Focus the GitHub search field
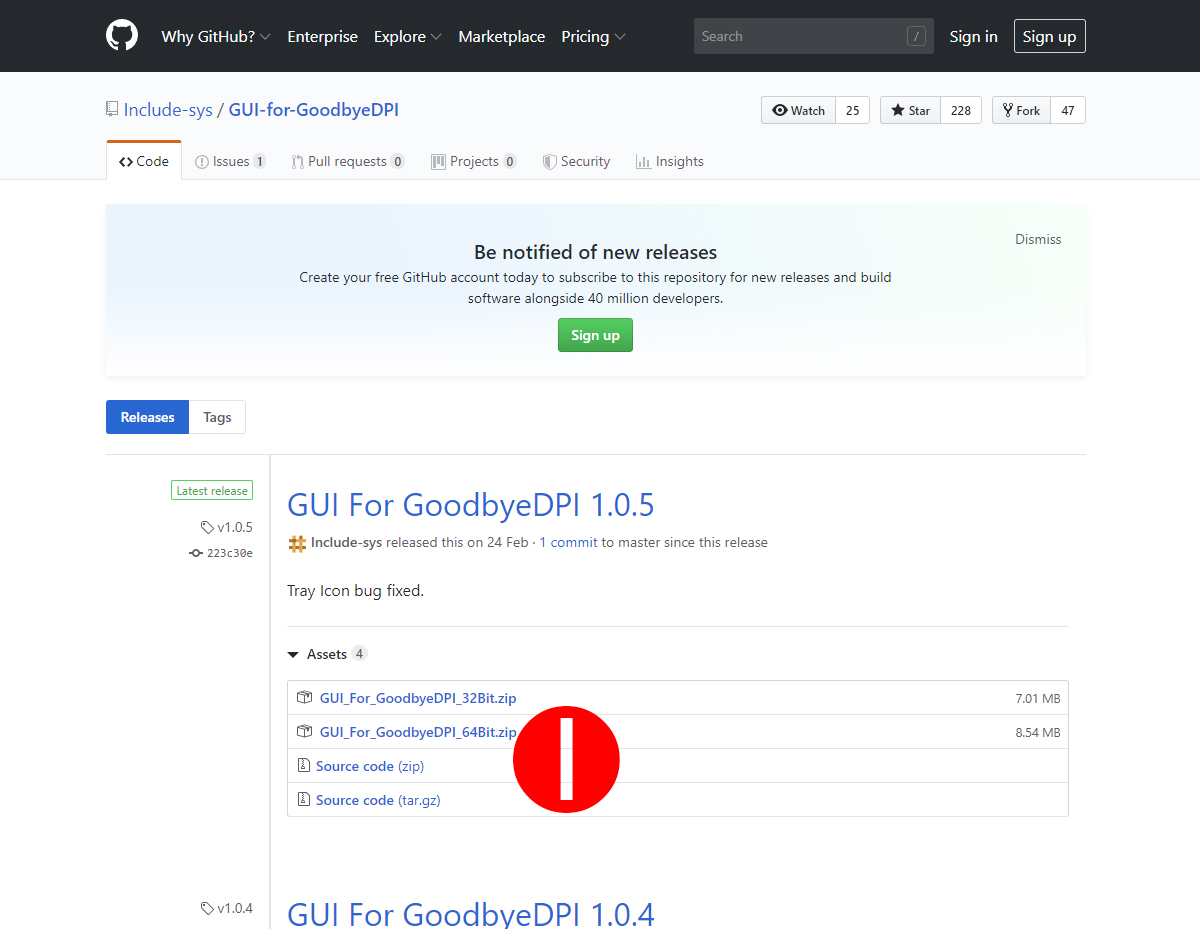This screenshot has height=929, width=1200. click(x=814, y=36)
